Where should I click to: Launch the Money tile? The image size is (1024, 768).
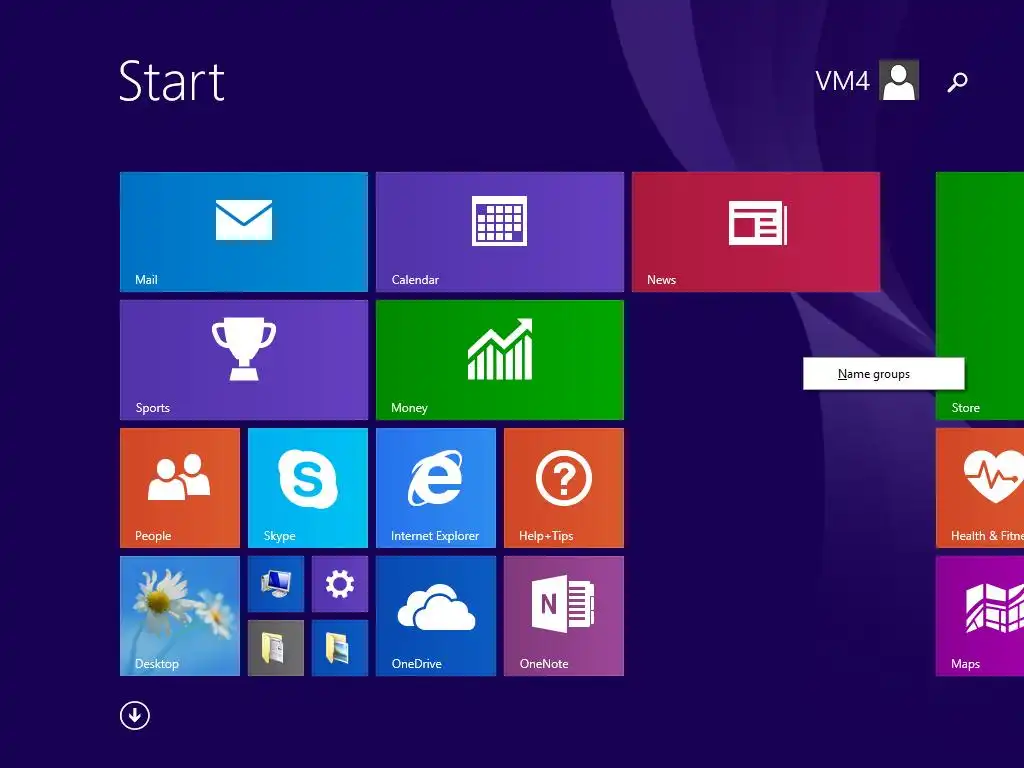point(500,360)
